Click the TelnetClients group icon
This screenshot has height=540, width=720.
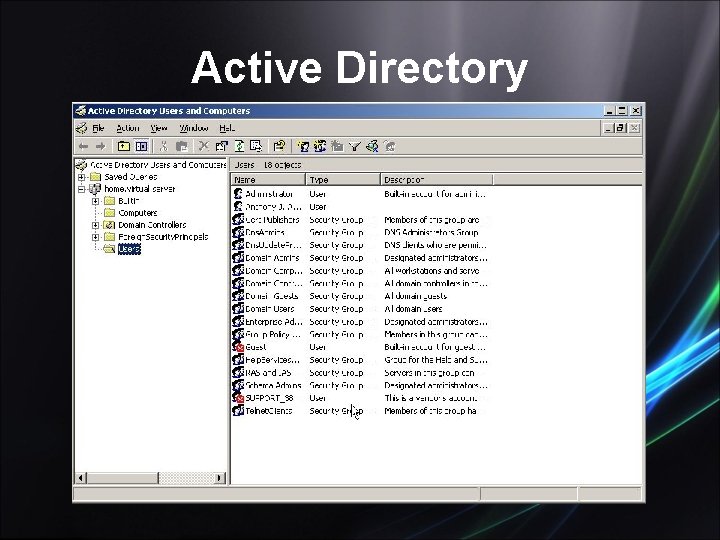(238, 411)
